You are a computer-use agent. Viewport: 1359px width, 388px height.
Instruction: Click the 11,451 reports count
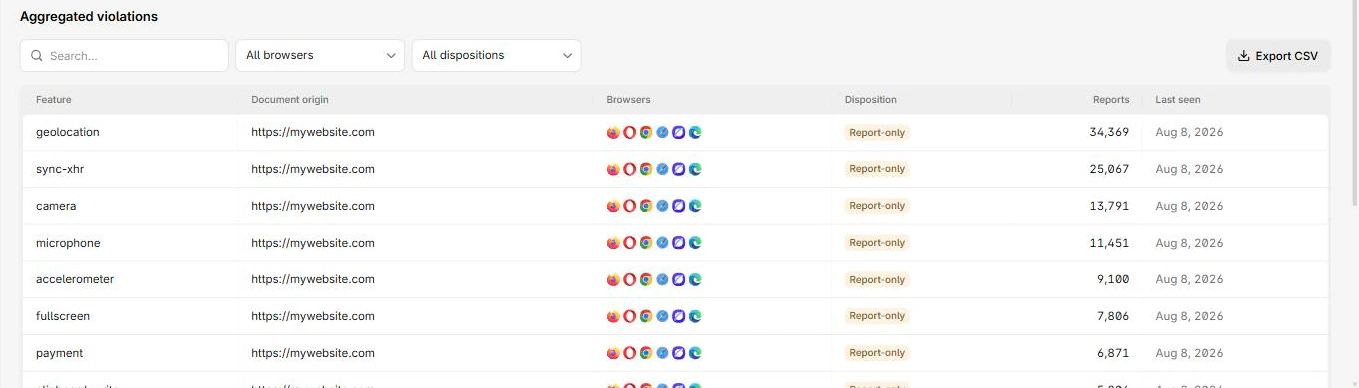pyautogui.click(x=1109, y=243)
